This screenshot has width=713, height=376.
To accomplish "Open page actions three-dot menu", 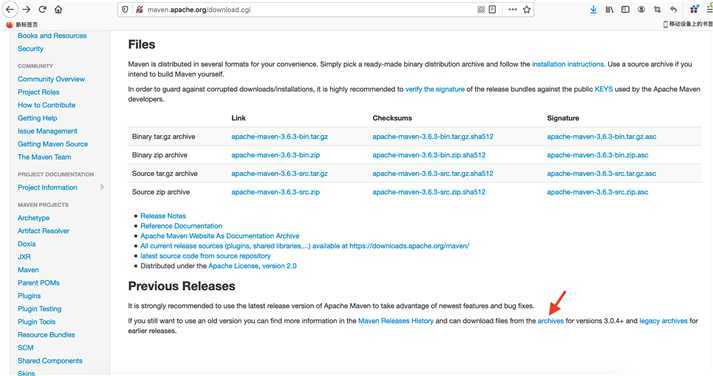I will tap(512, 10).
